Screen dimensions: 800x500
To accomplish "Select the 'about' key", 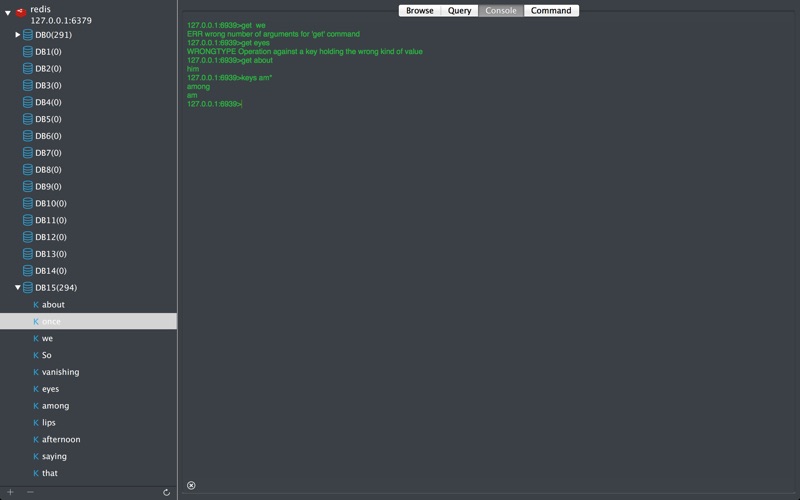I will click(53, 305).
